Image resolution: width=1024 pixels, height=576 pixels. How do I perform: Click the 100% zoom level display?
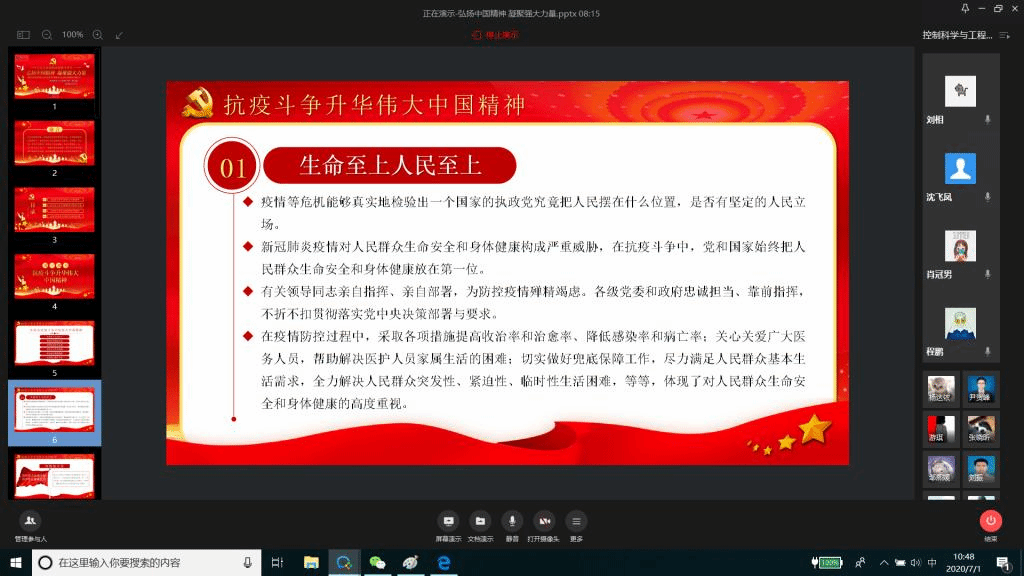pyautogui.click(x=72, y=35)
